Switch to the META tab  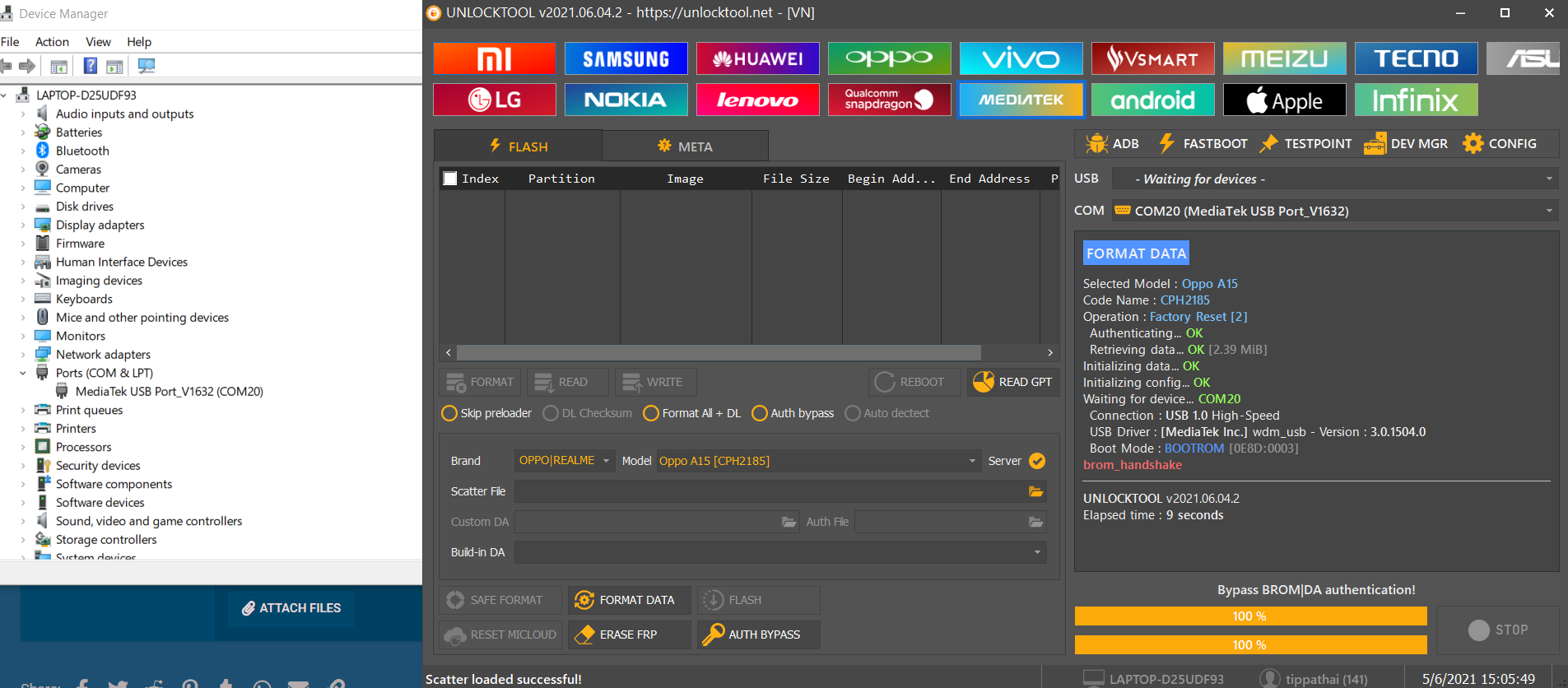685,146
